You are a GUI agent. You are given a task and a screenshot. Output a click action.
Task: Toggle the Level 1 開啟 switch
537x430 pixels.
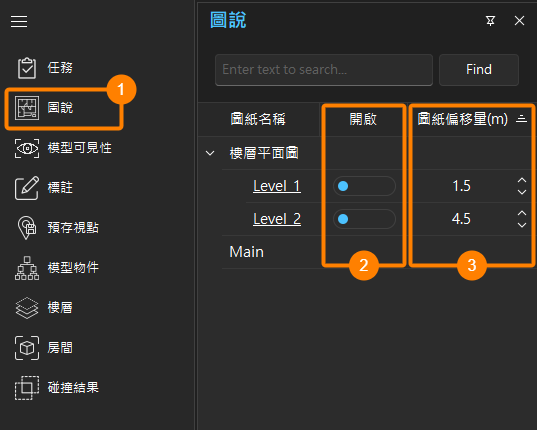(364, 186)
